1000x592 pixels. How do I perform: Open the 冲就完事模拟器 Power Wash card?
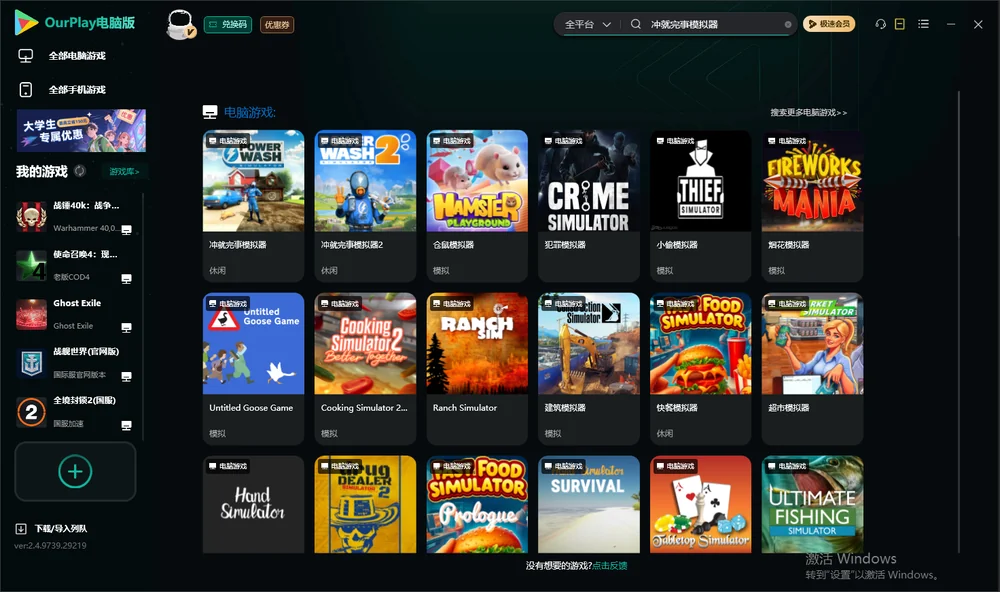tap(253, 205)
